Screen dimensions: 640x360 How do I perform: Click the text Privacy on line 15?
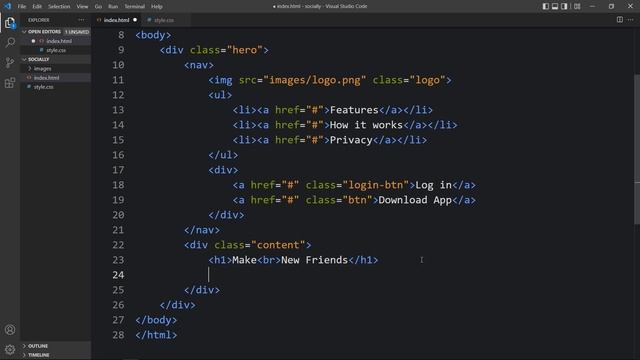click(x=351, y=140)
